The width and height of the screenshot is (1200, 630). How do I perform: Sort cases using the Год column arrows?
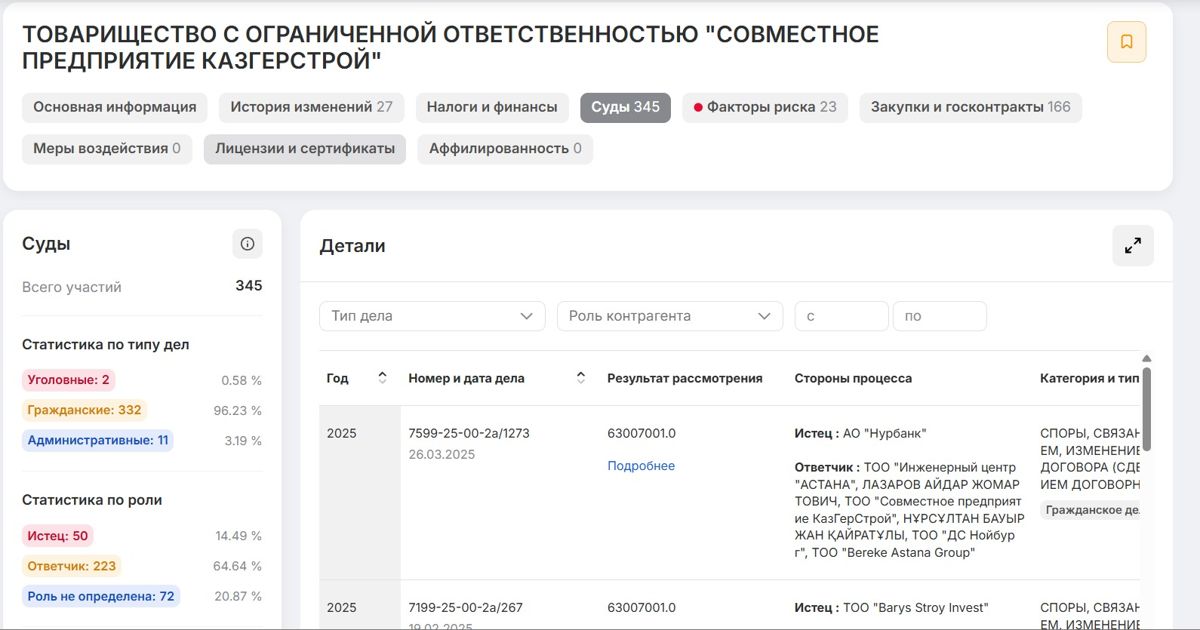pos(381,377)
